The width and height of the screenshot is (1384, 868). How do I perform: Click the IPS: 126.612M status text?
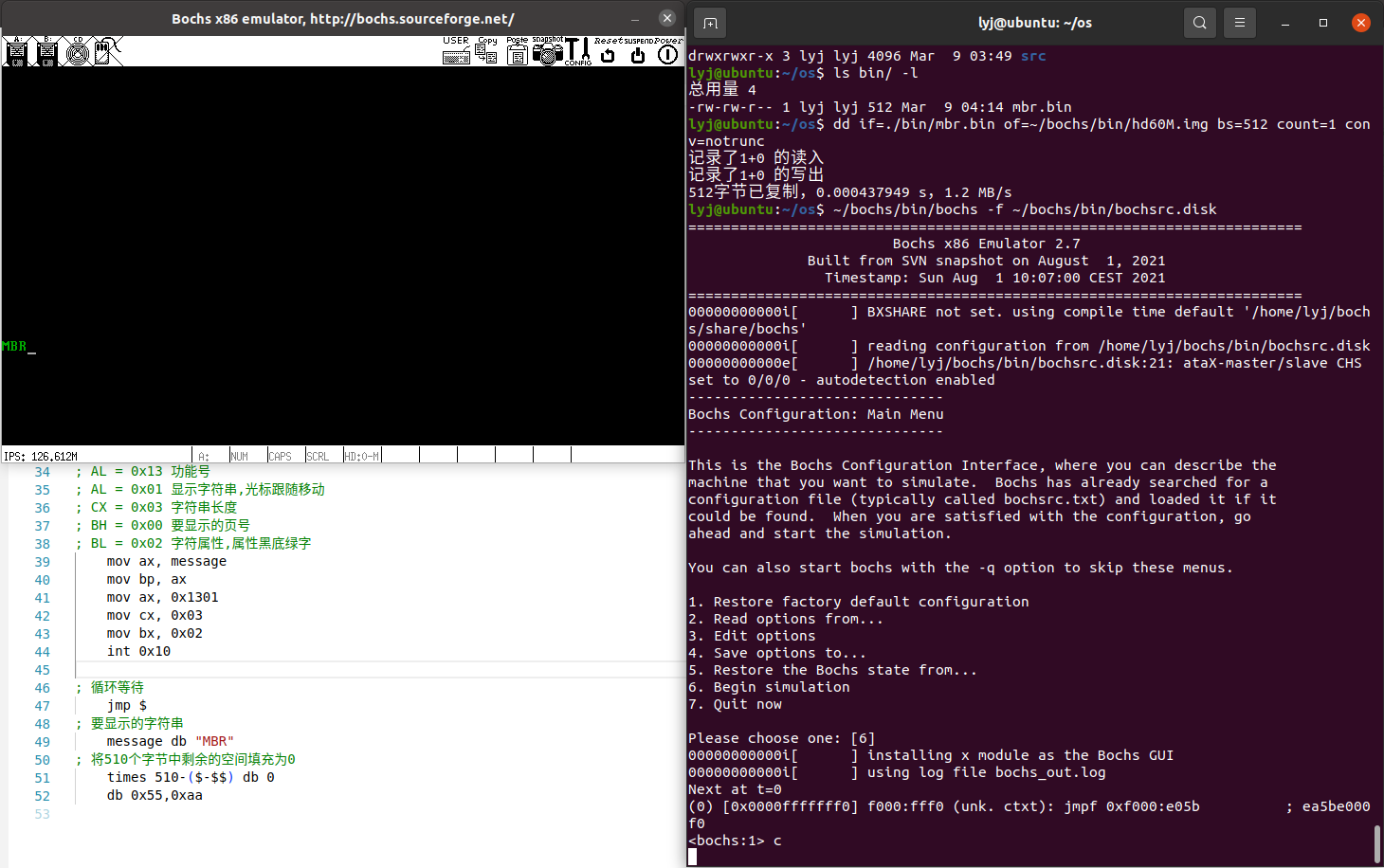pyautogui.click(x=41, y=456)
